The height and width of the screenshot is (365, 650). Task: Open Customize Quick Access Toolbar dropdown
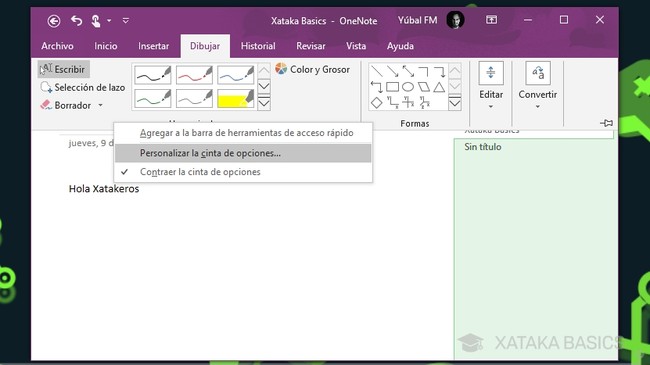(126, 20)
